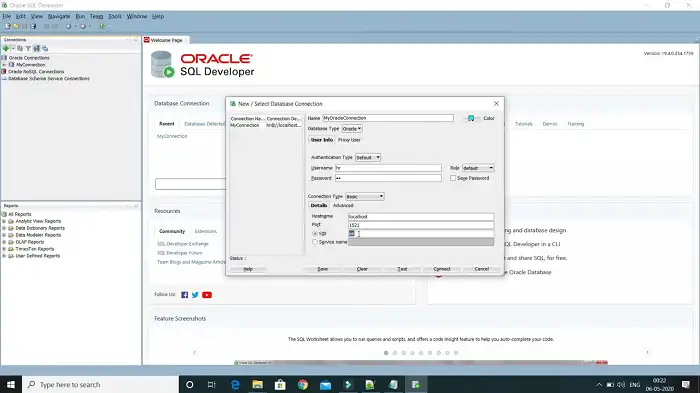Click the Clear button

pos(362,269)
